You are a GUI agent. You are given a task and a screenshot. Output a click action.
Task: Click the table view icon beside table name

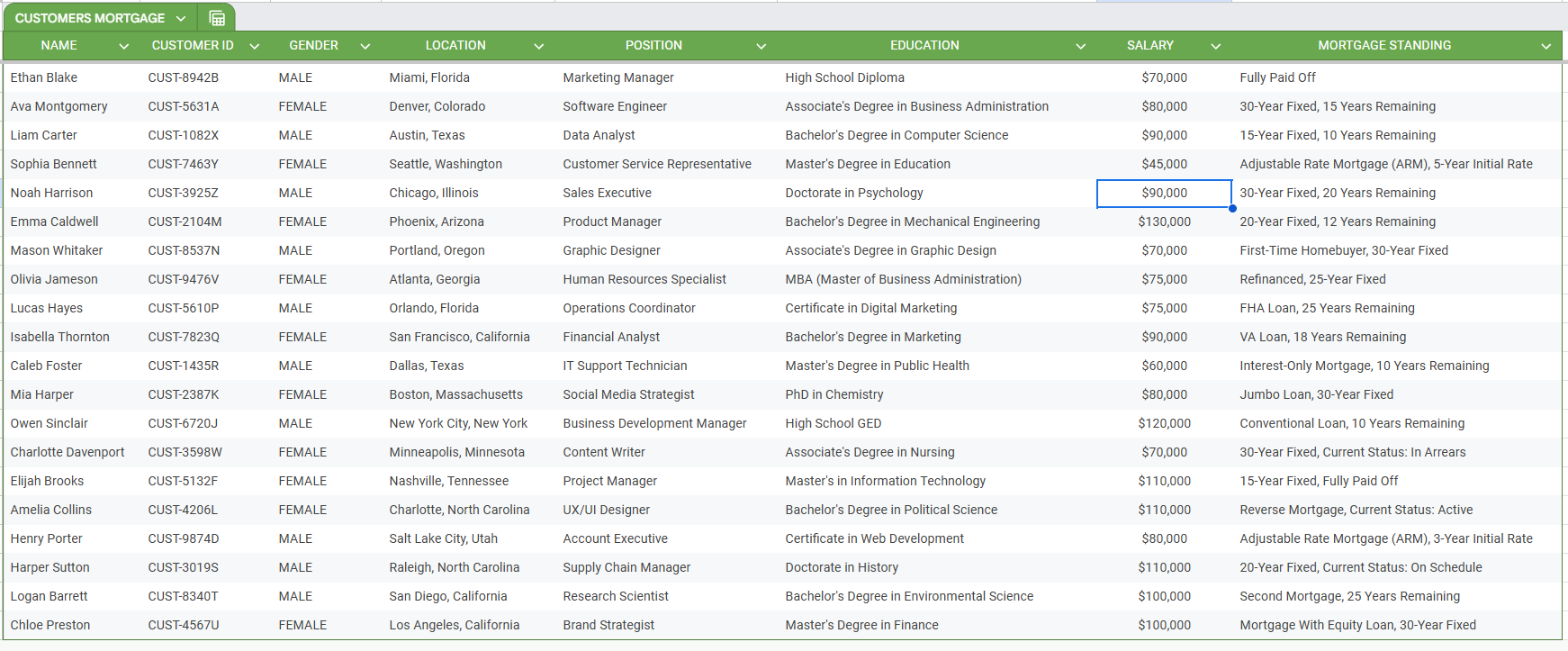(217, 18)
